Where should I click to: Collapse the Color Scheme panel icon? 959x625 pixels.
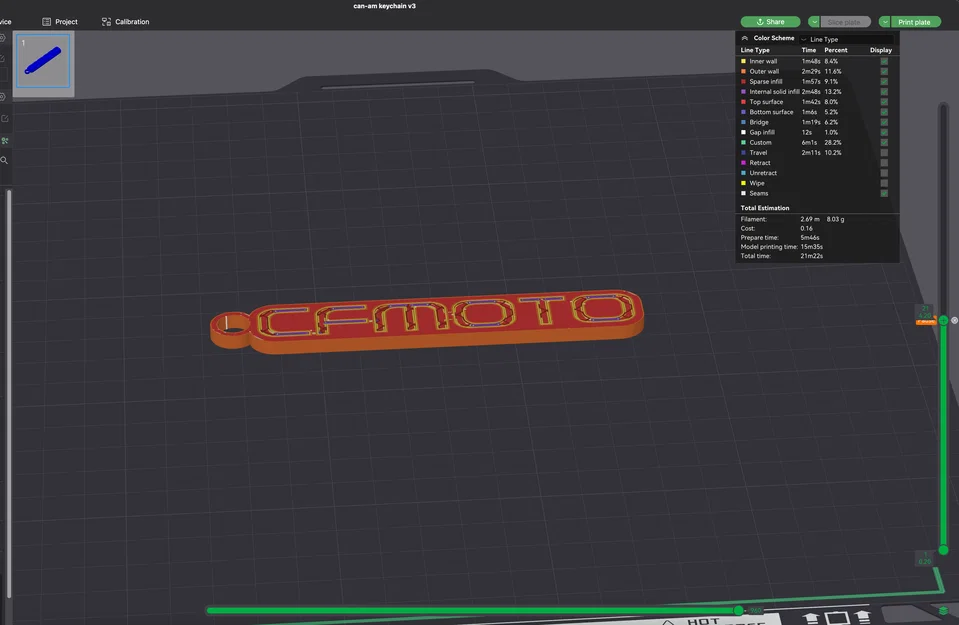744,39
